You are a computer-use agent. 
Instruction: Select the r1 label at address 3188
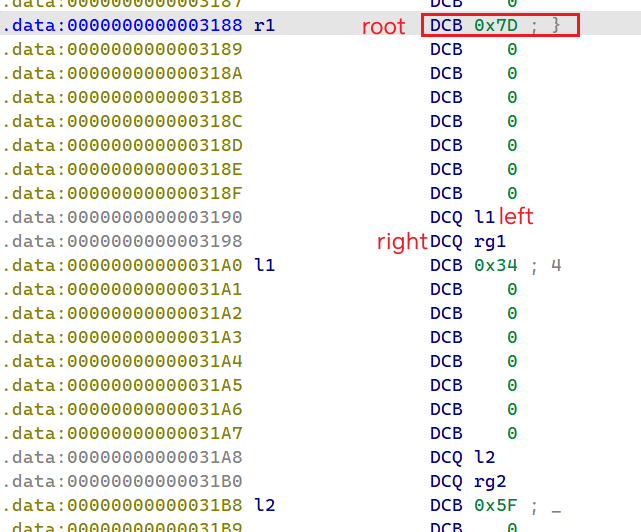click(x=265, y=25)
